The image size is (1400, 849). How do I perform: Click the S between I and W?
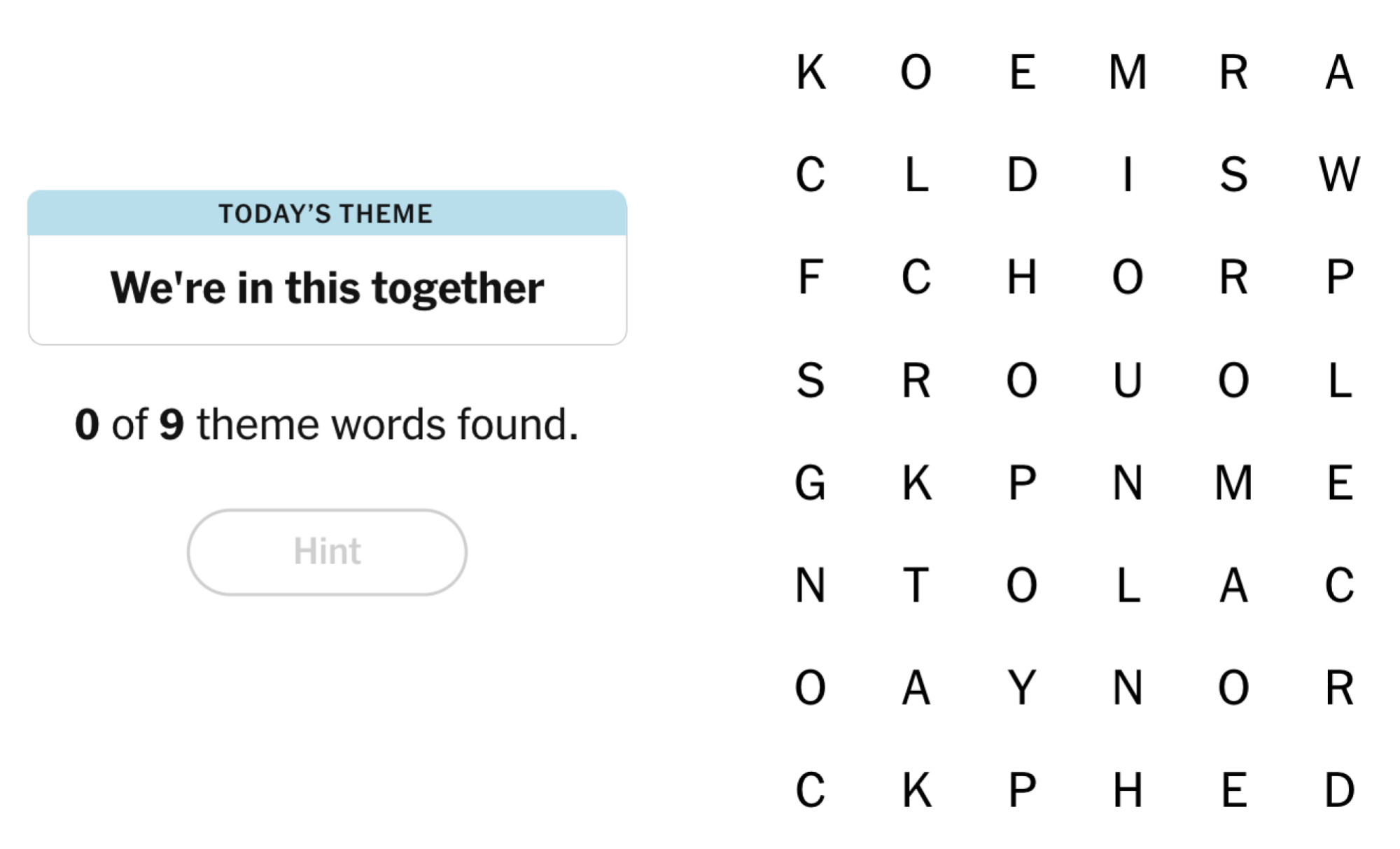coord(1233,174)
